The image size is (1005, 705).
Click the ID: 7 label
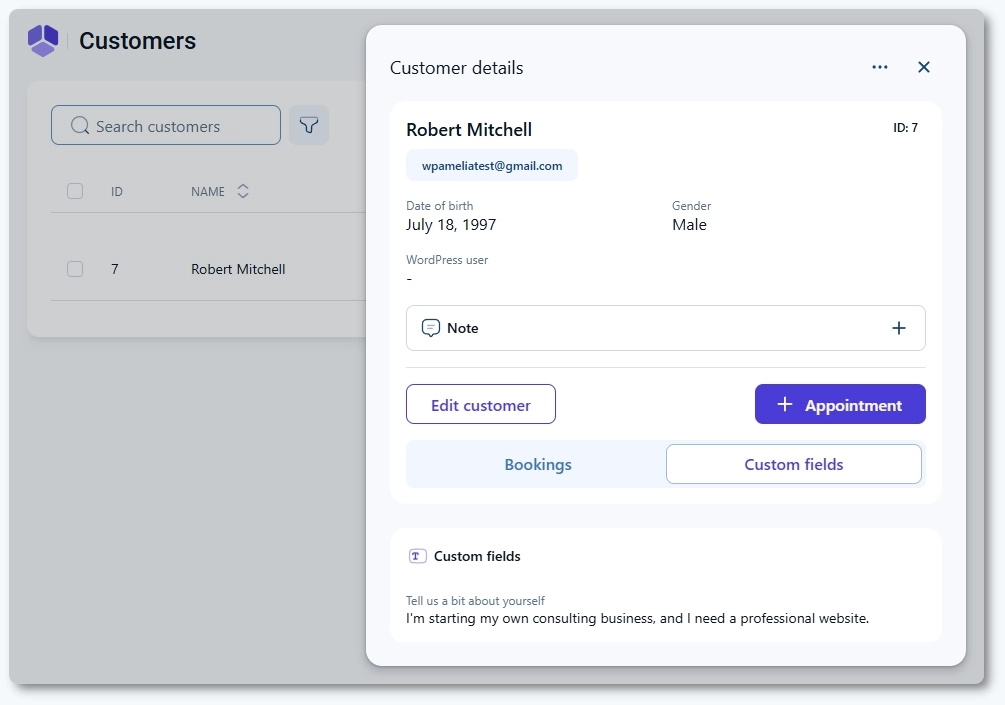(905, 128)
